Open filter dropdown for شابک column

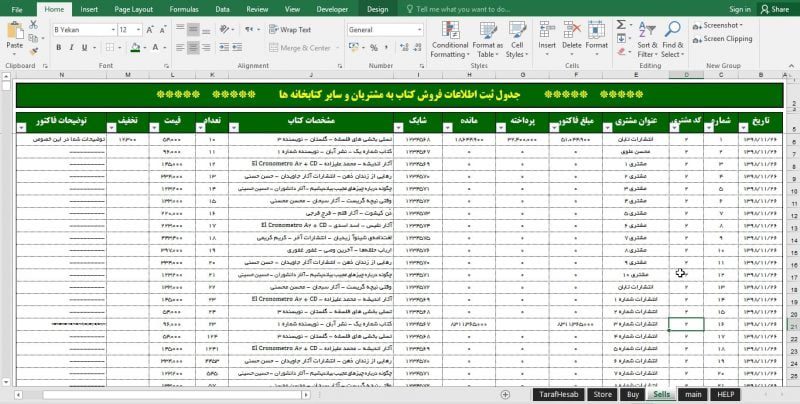(x=398, y=128)
